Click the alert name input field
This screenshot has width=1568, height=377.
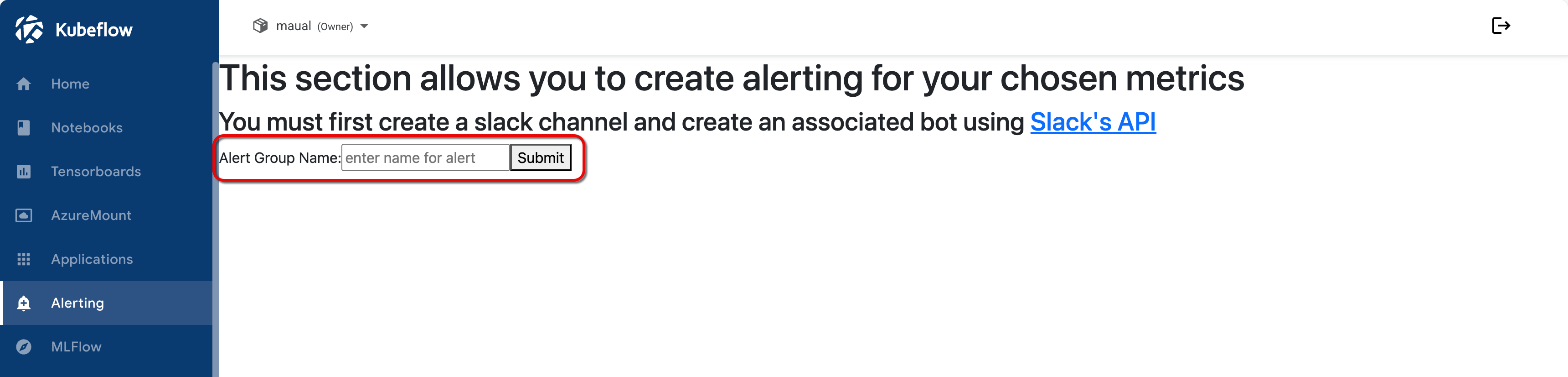[x=425, y=157]
